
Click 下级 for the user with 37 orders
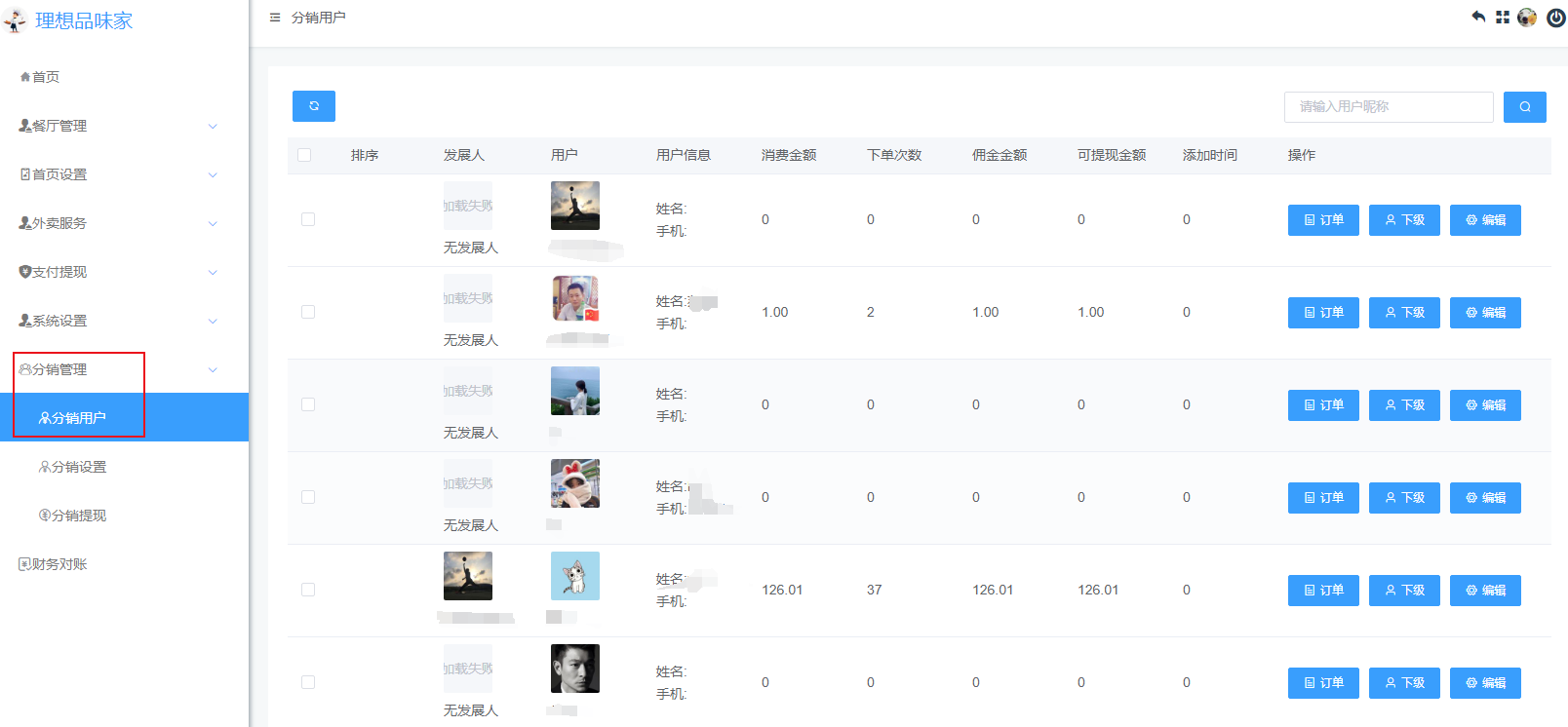click(x=1404, y=591)
